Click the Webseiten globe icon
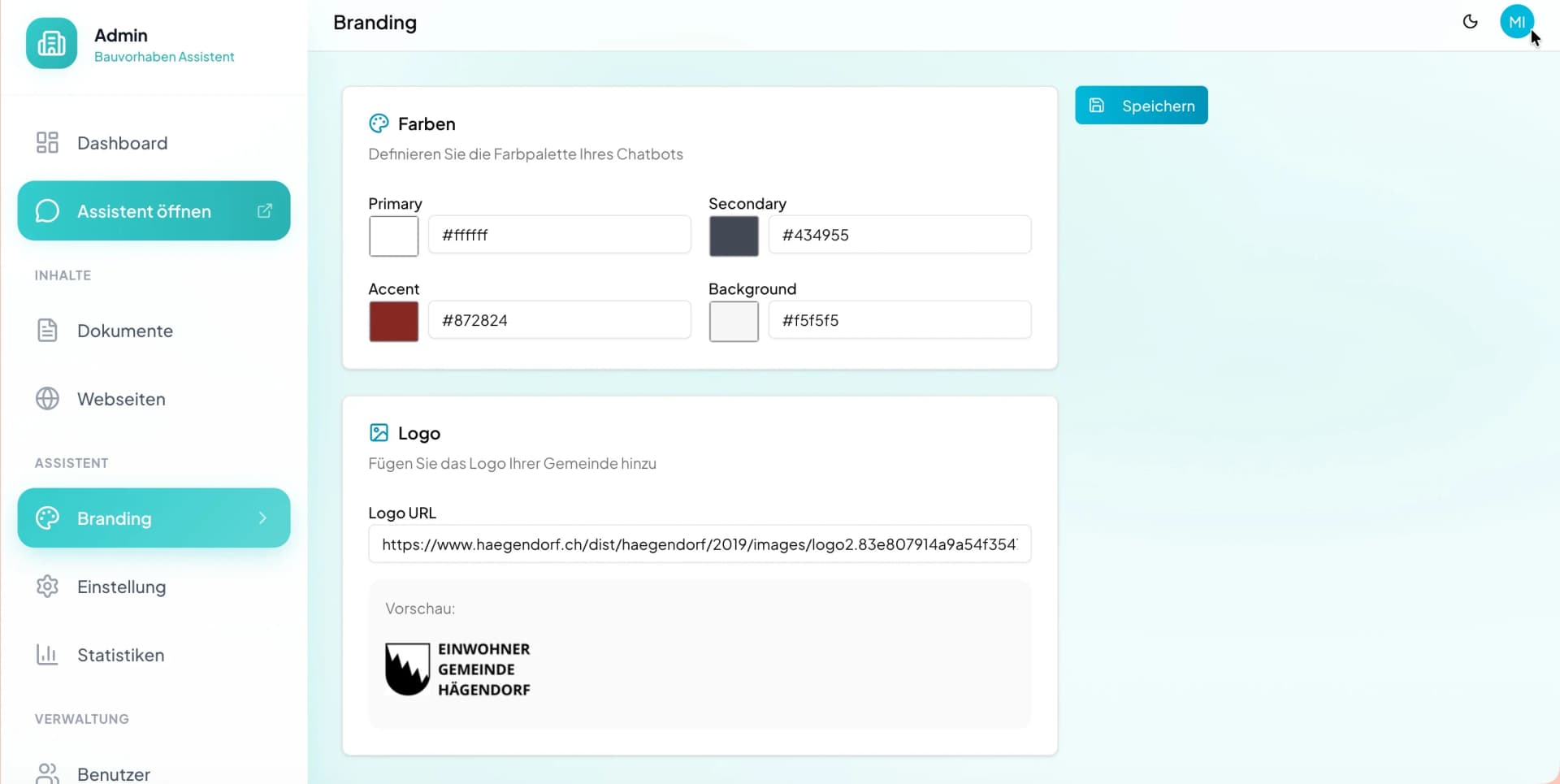The image size is (1560, 784). (x=47, y=399)
